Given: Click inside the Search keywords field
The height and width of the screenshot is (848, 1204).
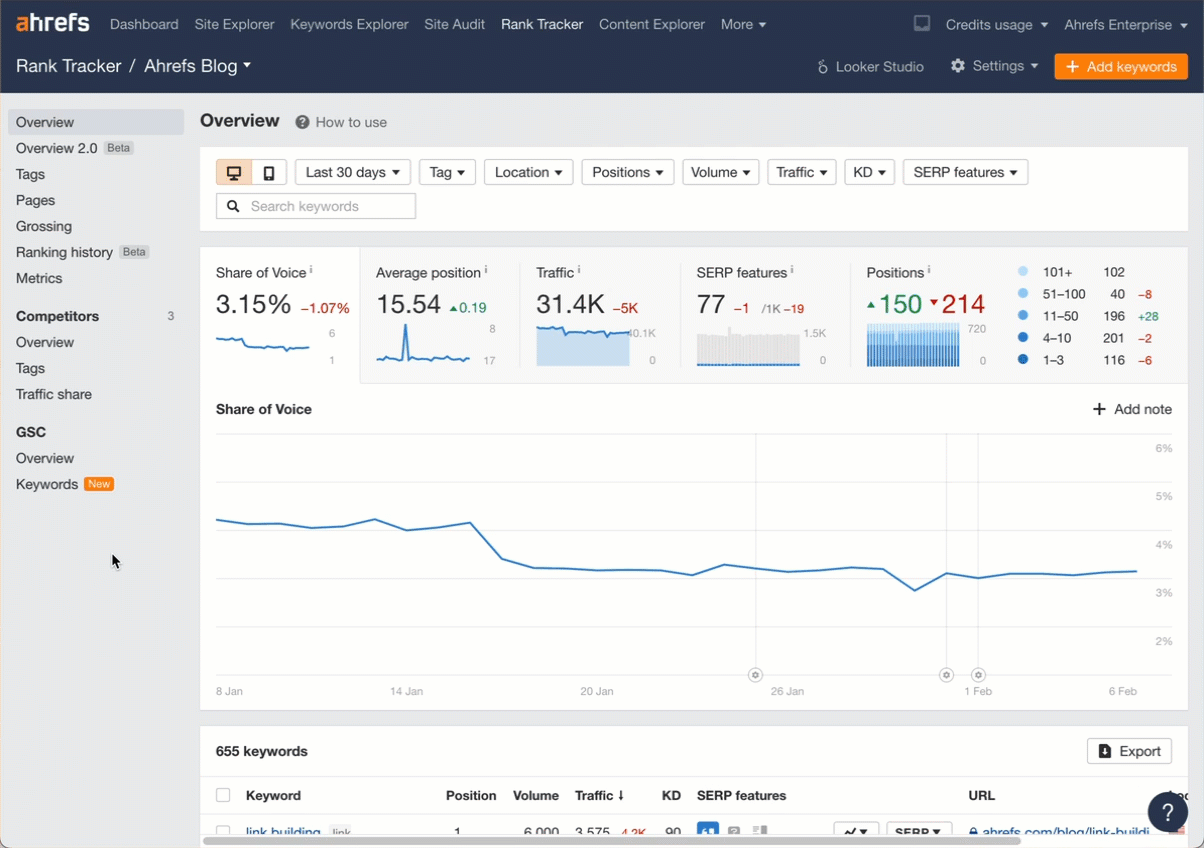Looking at the screenshot, I should 315,205.
